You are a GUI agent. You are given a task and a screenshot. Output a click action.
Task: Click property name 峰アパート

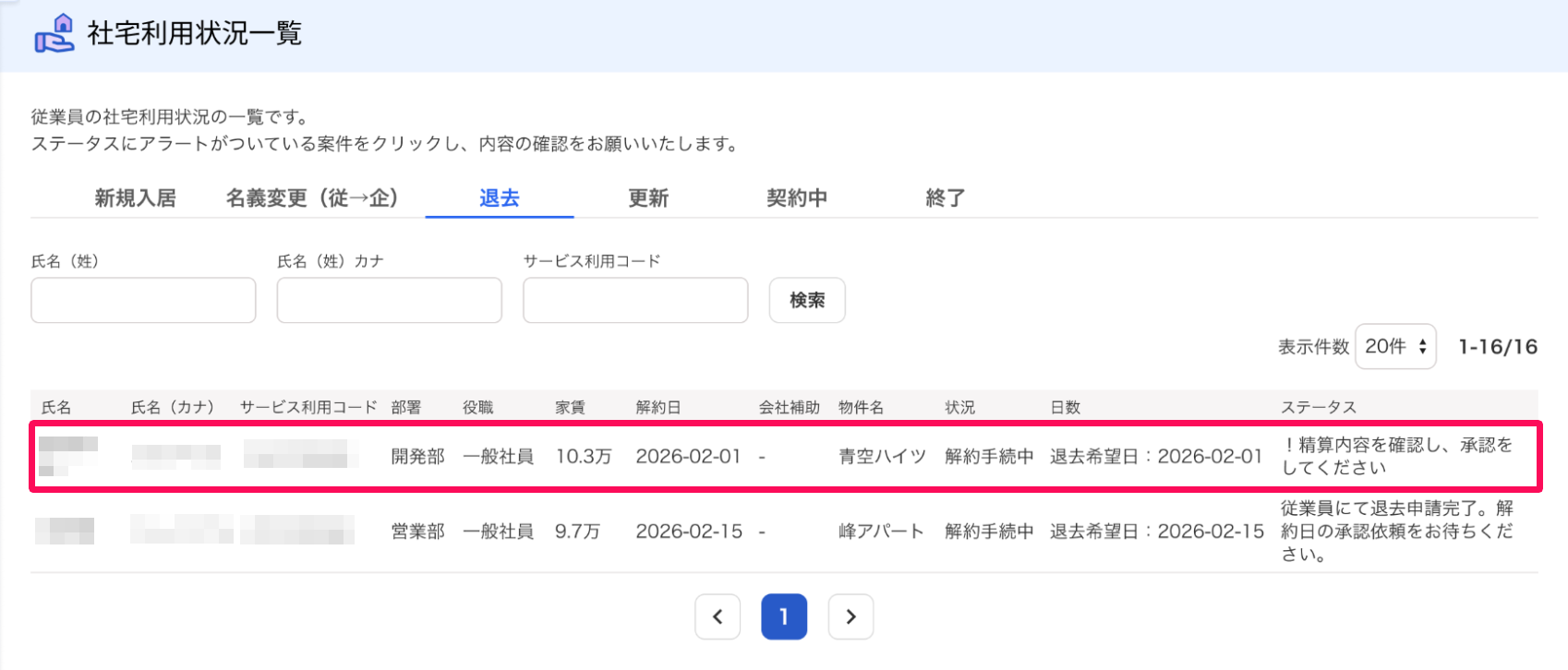(x=881, y=532)
